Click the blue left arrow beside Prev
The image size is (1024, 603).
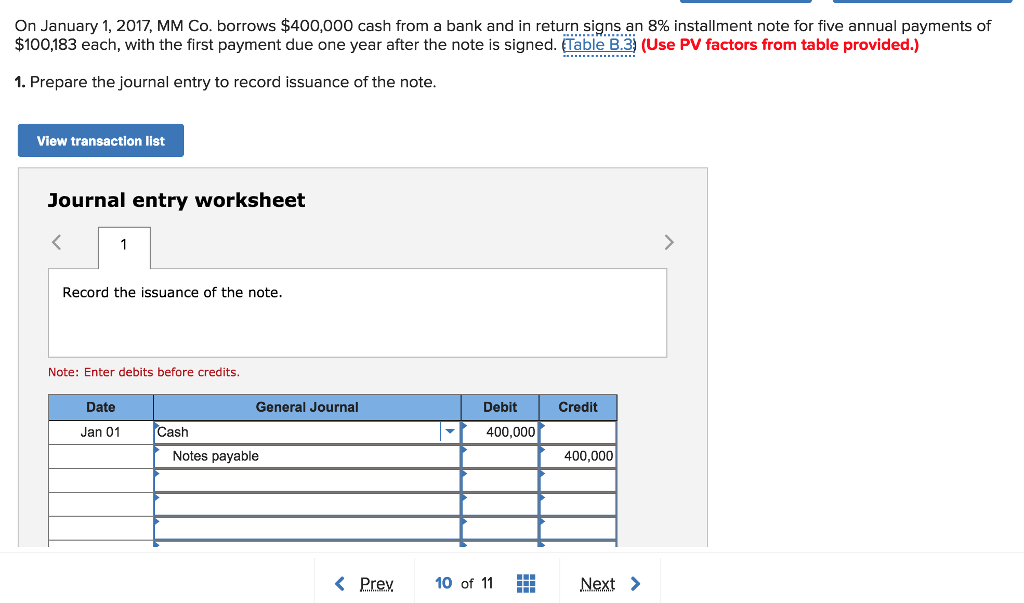click(x=338, y=583)
